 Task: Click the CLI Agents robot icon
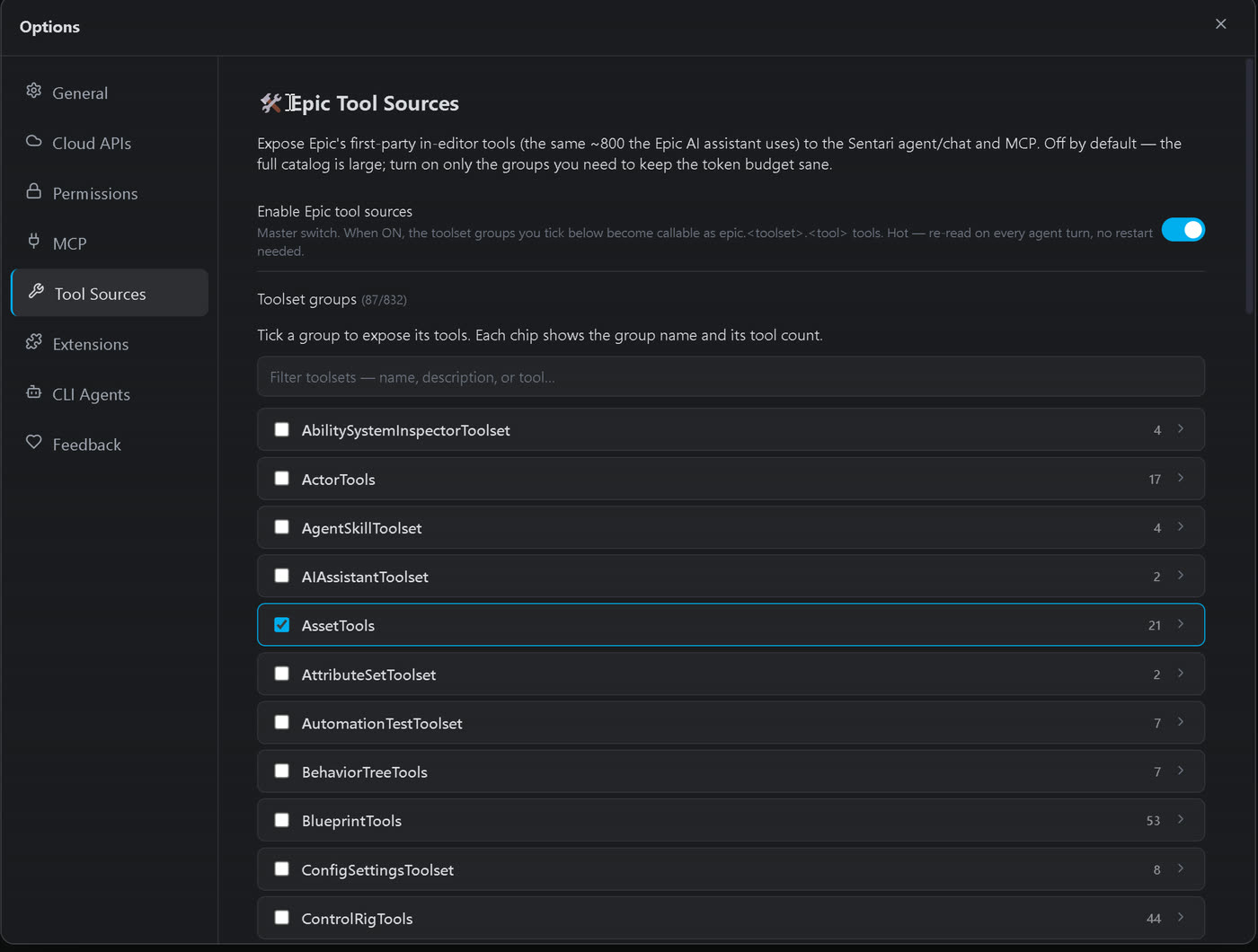click(x=34, y=392)
